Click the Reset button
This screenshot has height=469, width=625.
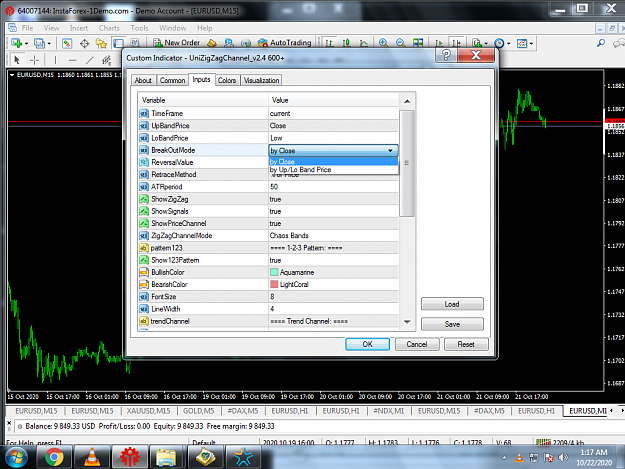pos(466,344)
